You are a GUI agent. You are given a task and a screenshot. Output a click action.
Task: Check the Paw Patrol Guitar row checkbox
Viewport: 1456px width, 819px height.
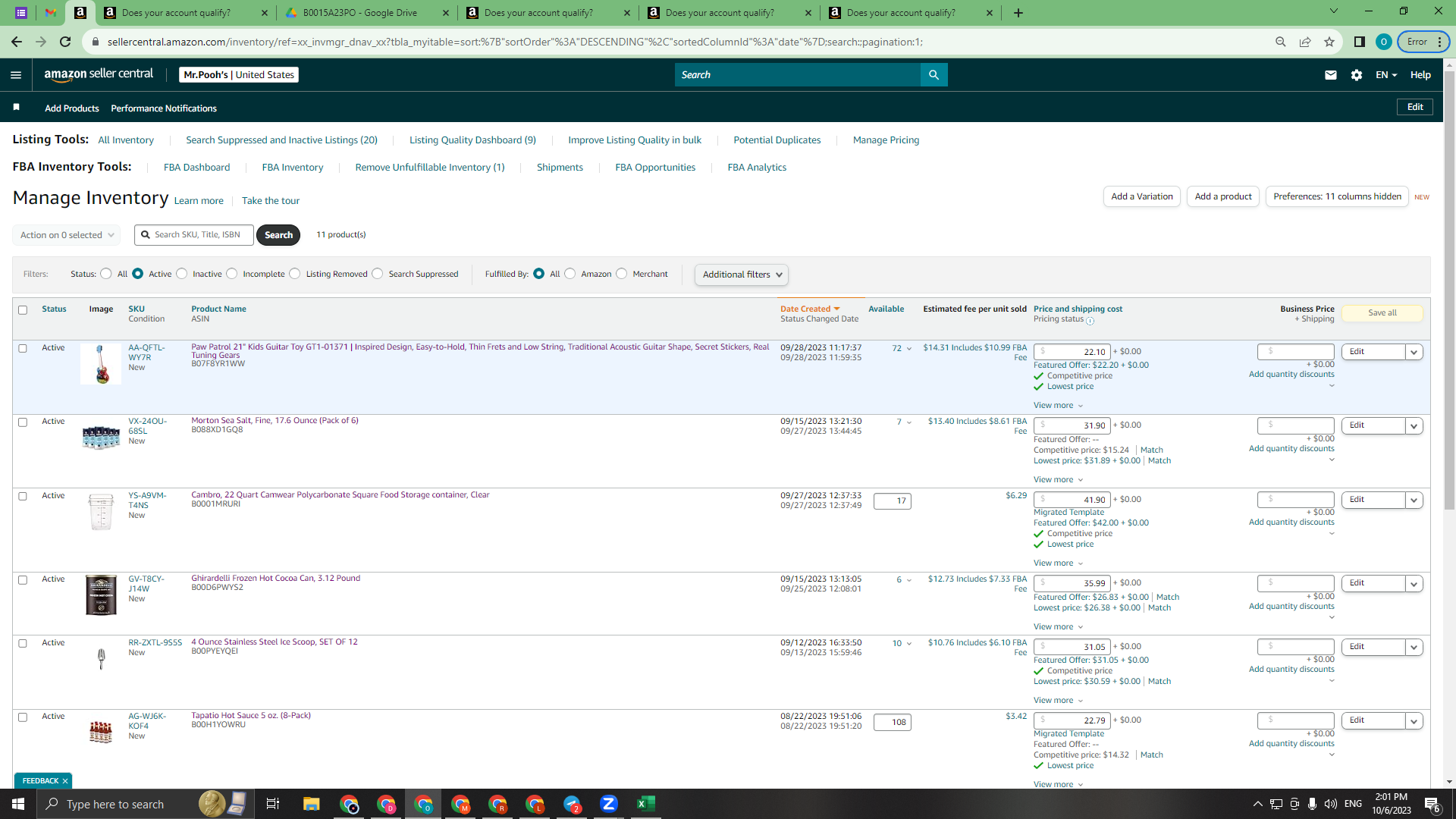coord(23,349)
